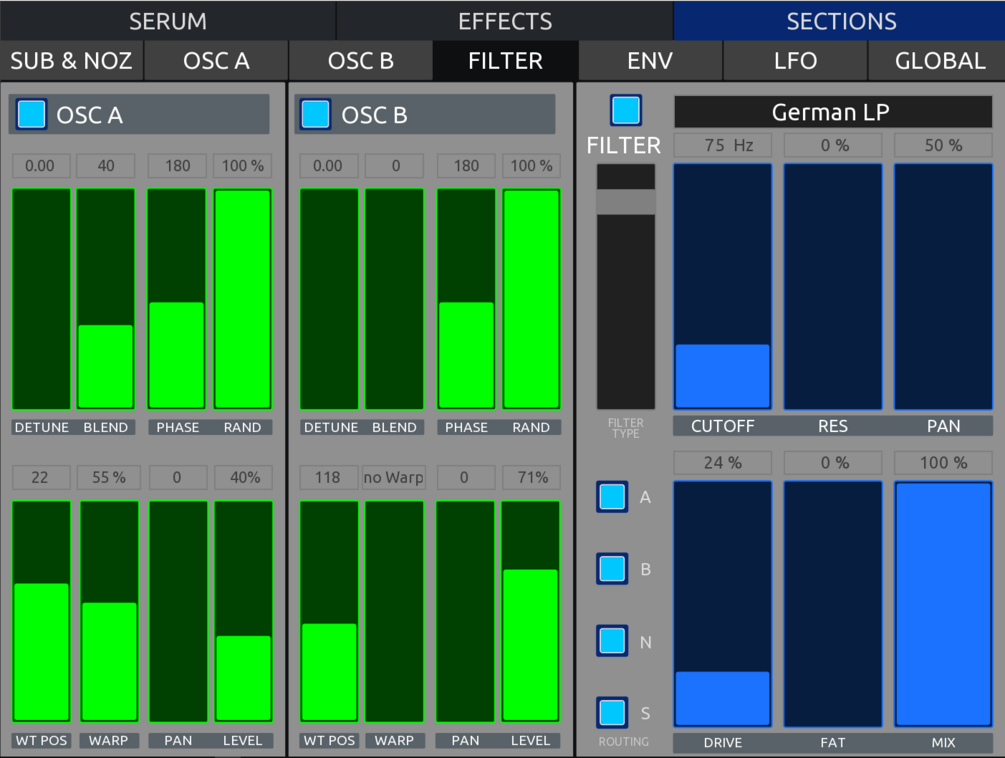Image resolution: width=1005 pixels, height=758 pixels.
Task: Open the EFFECTS top tab
Action: [504, 21]
